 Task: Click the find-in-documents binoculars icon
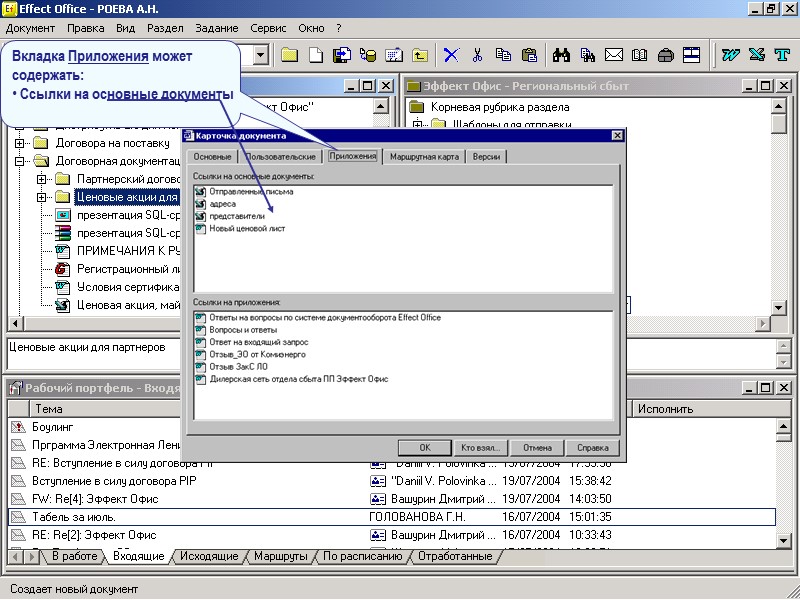pos(588,55)
